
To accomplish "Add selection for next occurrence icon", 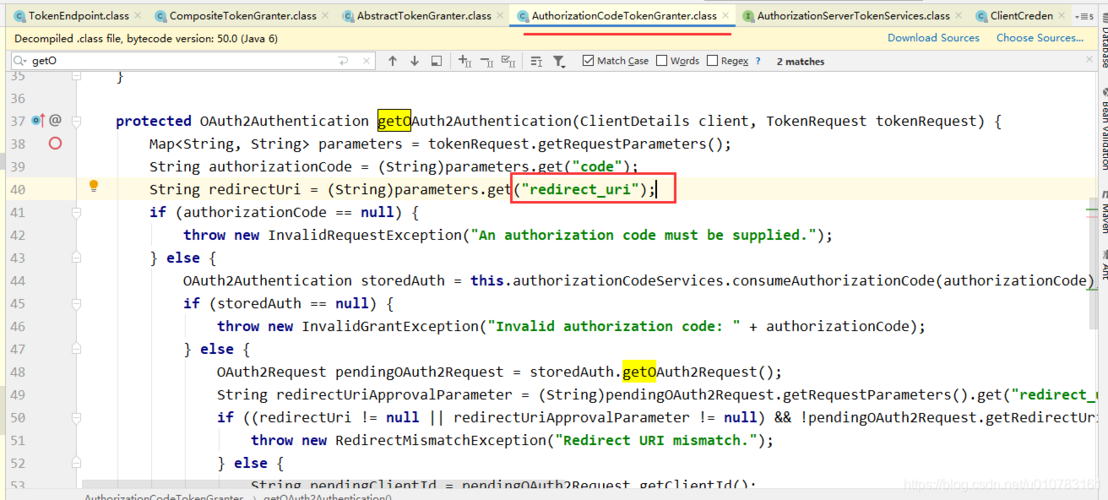I will tap(464, 61).
